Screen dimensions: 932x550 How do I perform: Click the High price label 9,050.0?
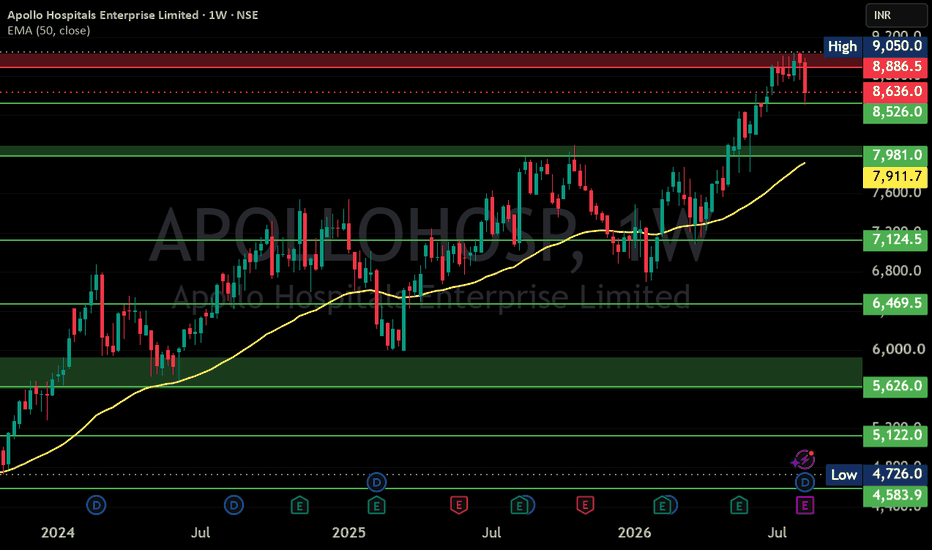pyautogui.click(x=896, y=46)
